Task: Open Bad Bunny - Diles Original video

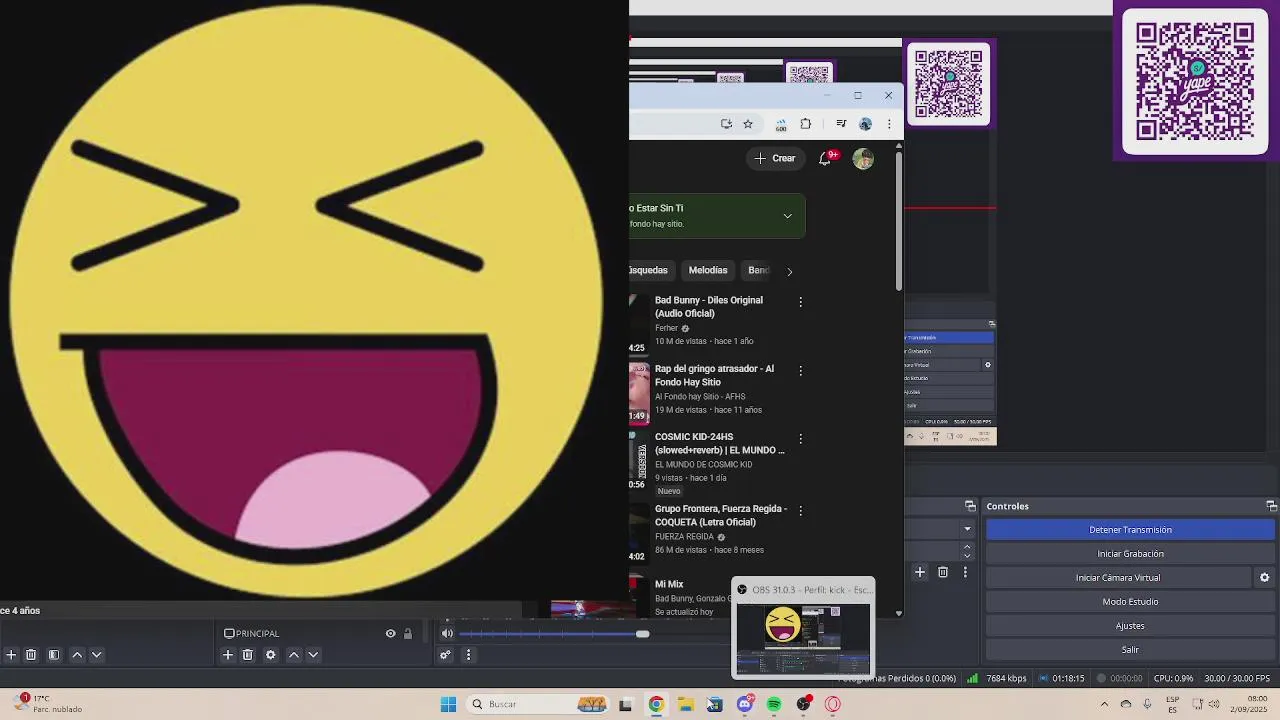Action: tap(709, 307)
